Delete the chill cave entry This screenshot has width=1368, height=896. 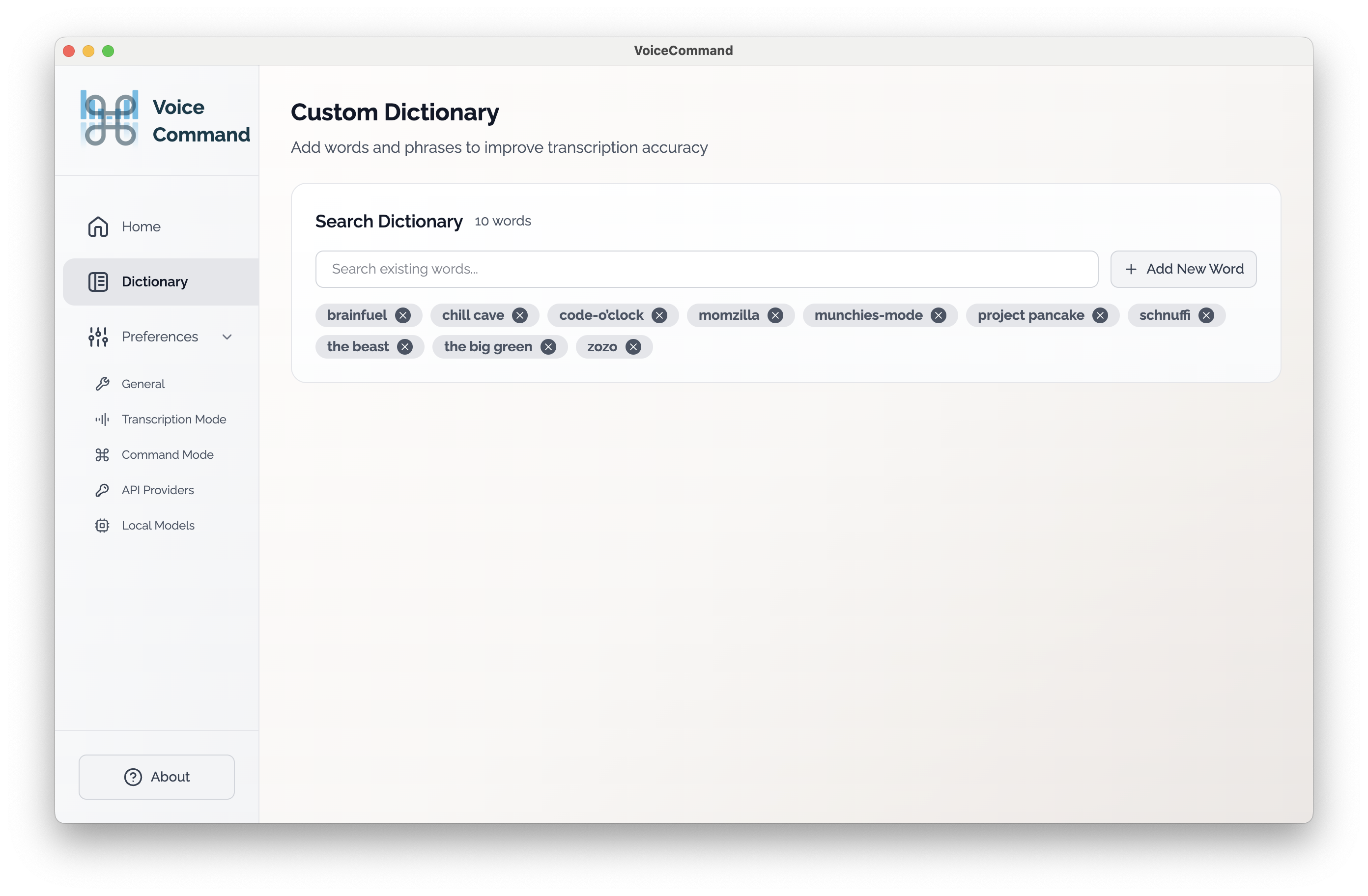[x=519, y=315]
